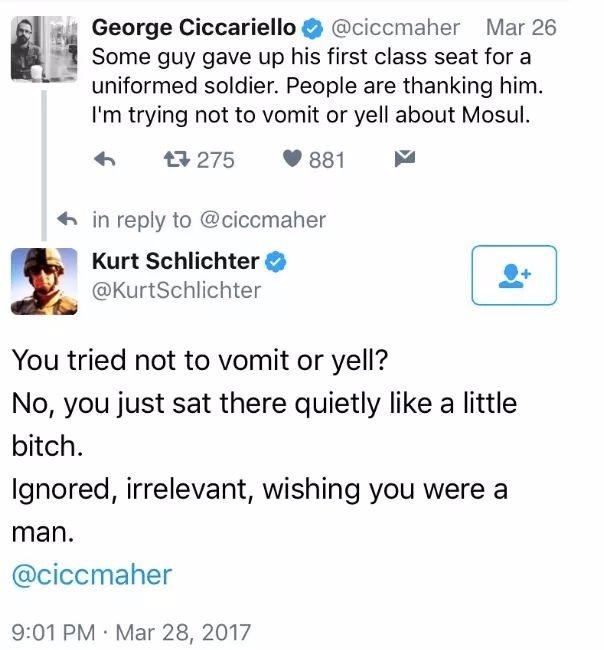Like the tweet with 881 hearts
The height and width of the screenshot is (650, 604).
point(293,159)
